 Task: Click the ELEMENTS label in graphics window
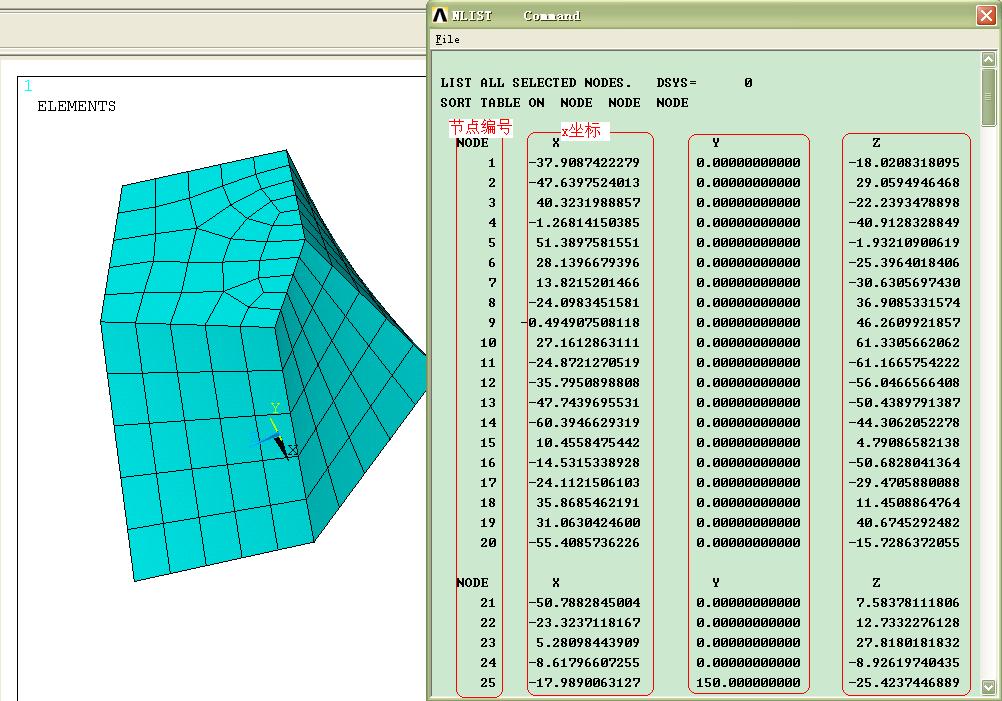coord(76,106)
